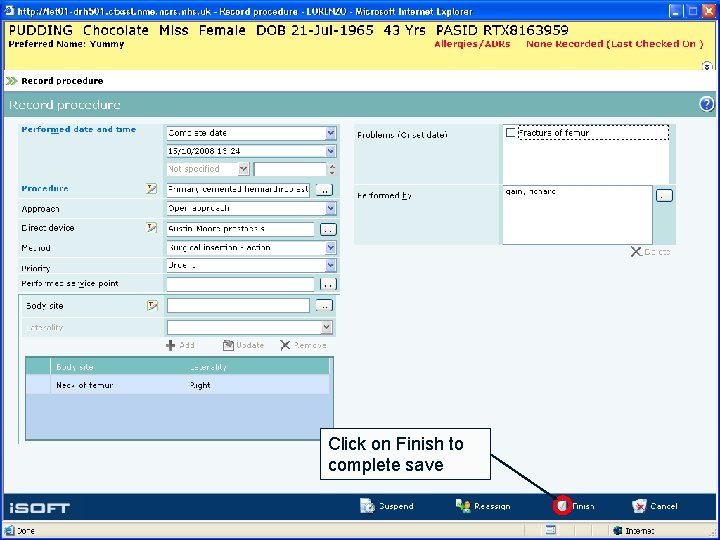The height and width of the screenshot is (540, 720).
Task: Click the Performed date and time label
Action: pos(79,129)
